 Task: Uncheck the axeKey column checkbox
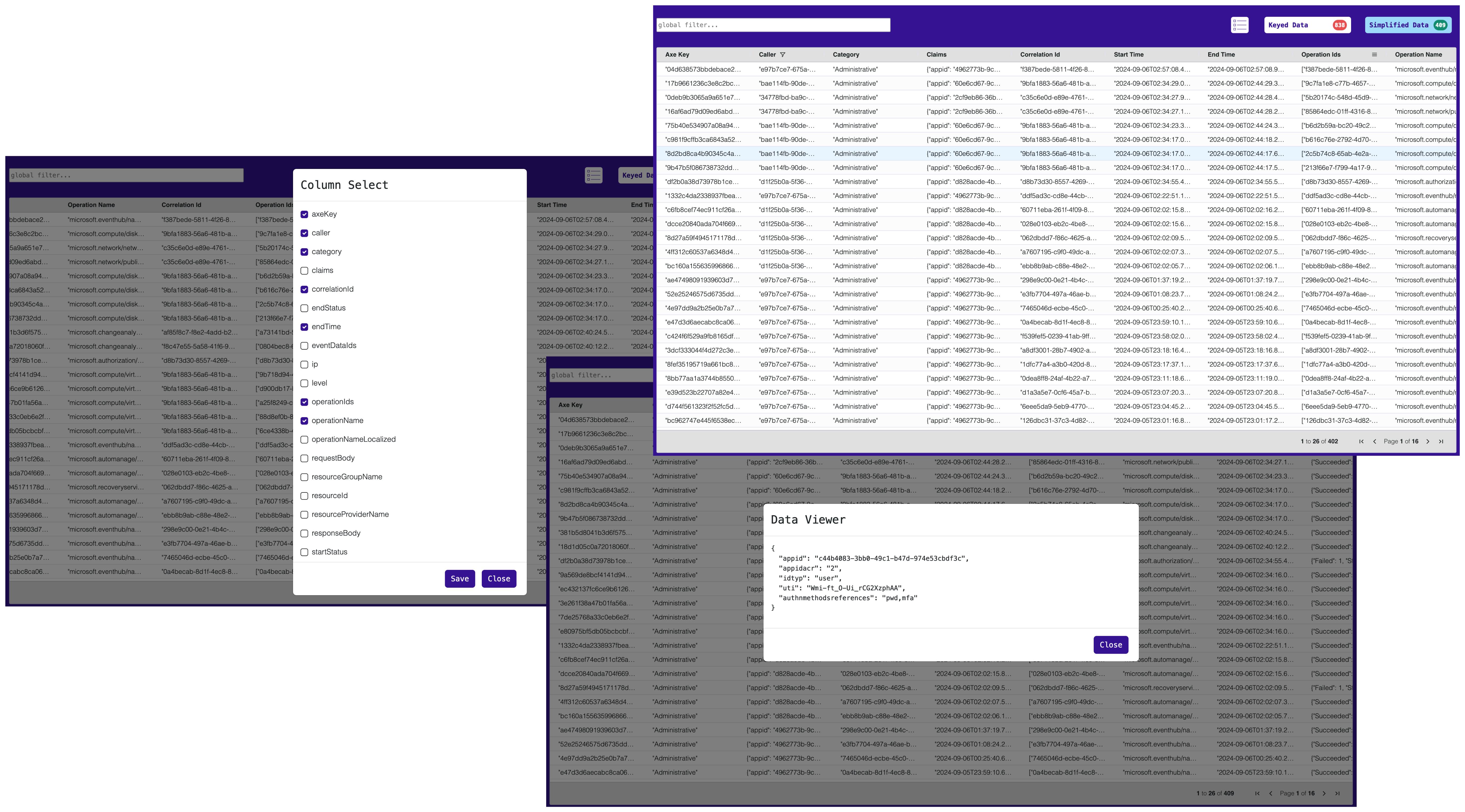click(304, 214)
